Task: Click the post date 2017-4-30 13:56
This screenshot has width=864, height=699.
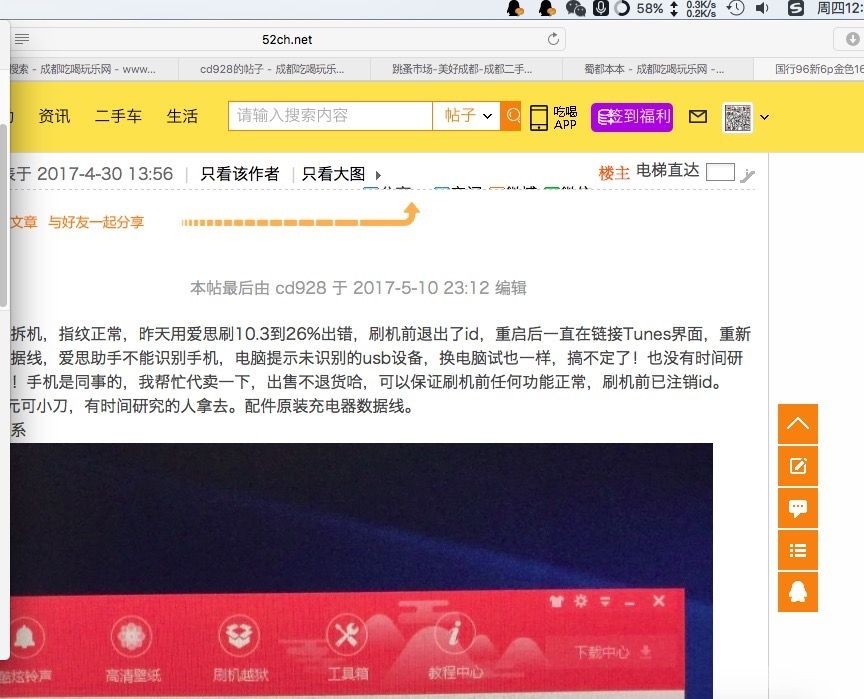Action: click(x=105, y=174)
